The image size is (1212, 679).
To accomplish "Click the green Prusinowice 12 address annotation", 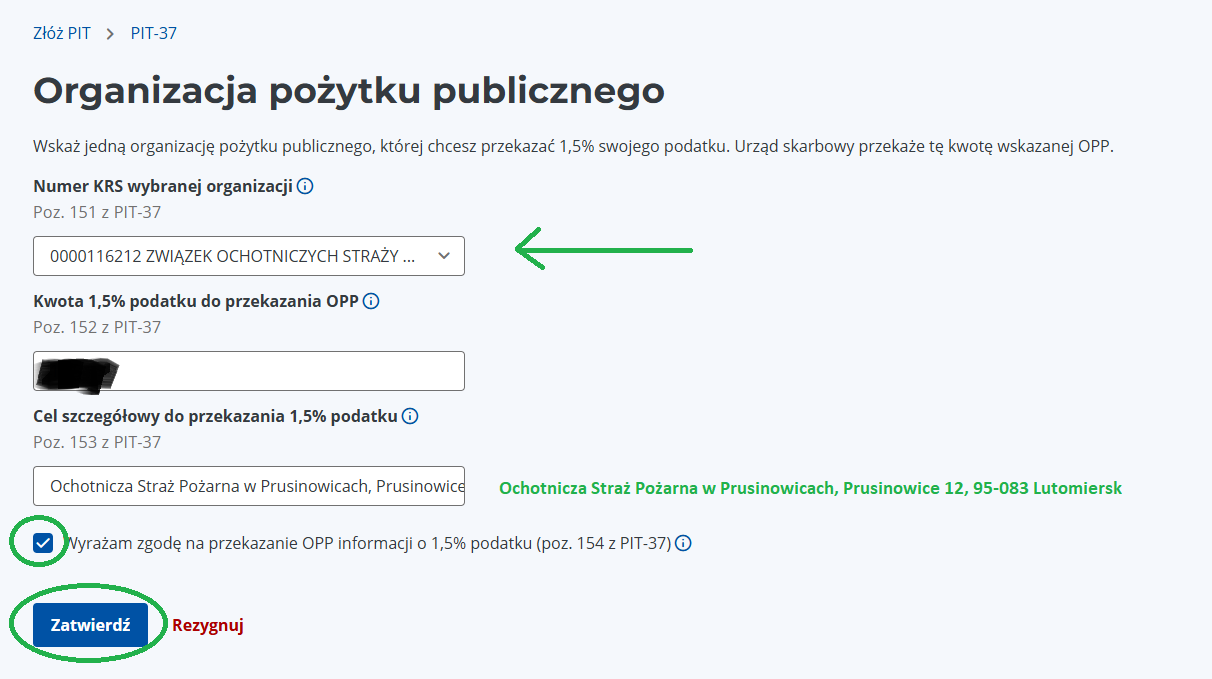I will [810, 488].
